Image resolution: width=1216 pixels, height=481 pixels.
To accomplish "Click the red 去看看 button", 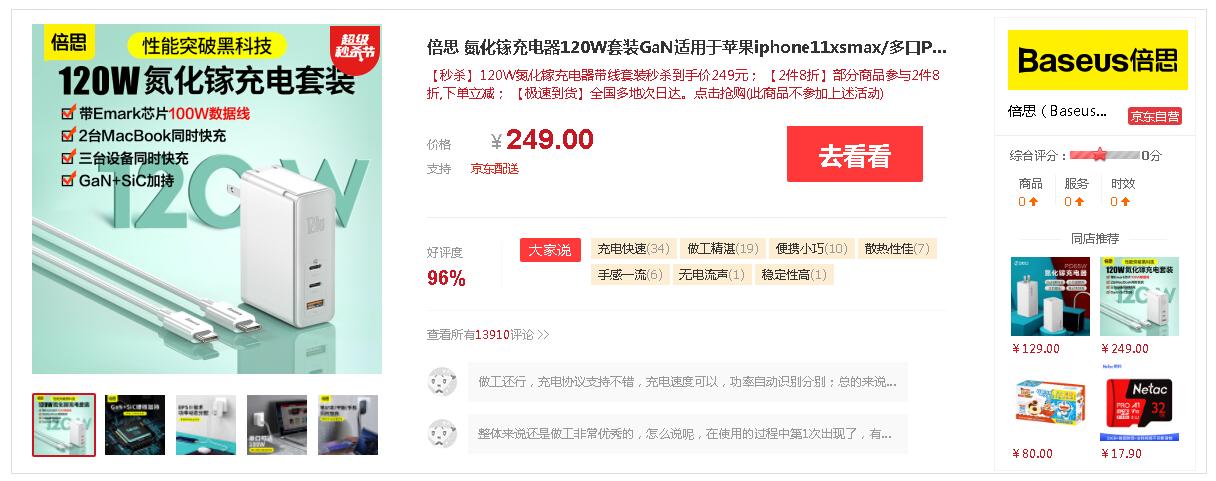I will tap(854, 154).
